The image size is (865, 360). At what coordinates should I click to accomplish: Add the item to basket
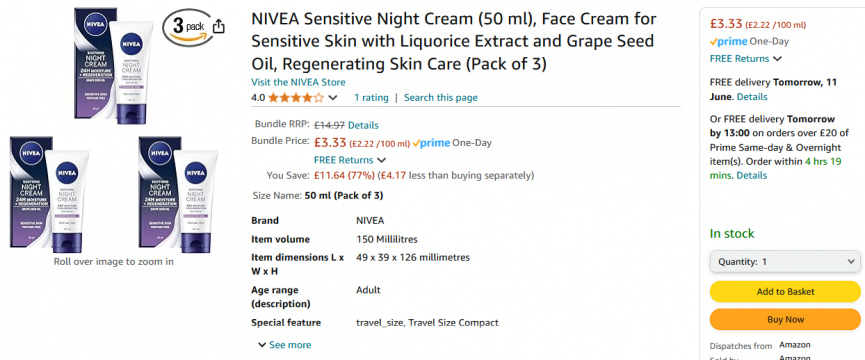(784, 292)
